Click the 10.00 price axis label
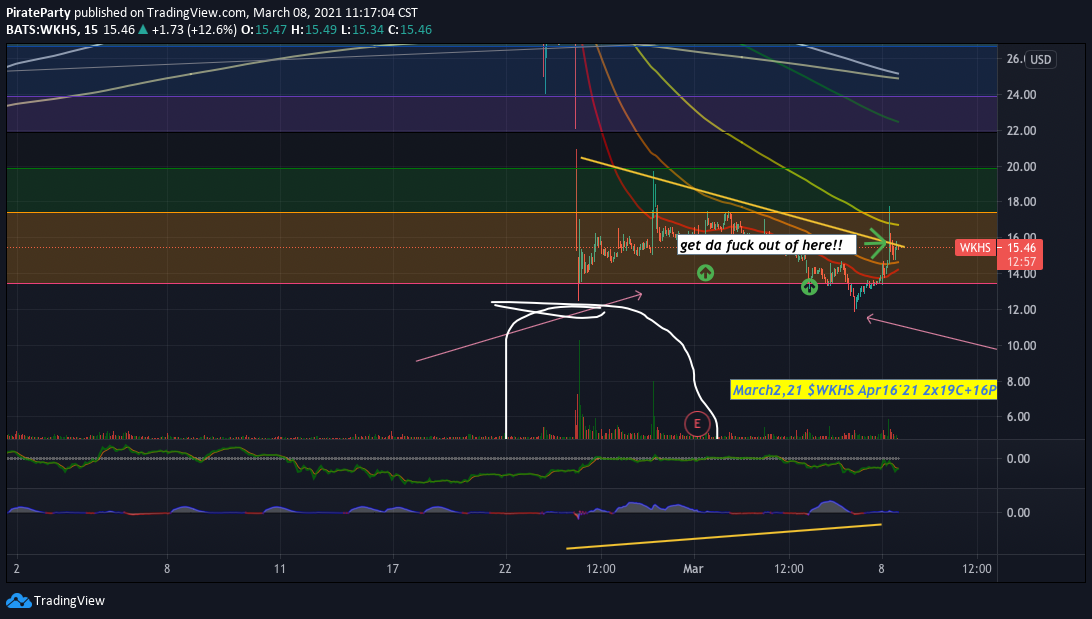 pyautogui.click(x=1021, y=346)
